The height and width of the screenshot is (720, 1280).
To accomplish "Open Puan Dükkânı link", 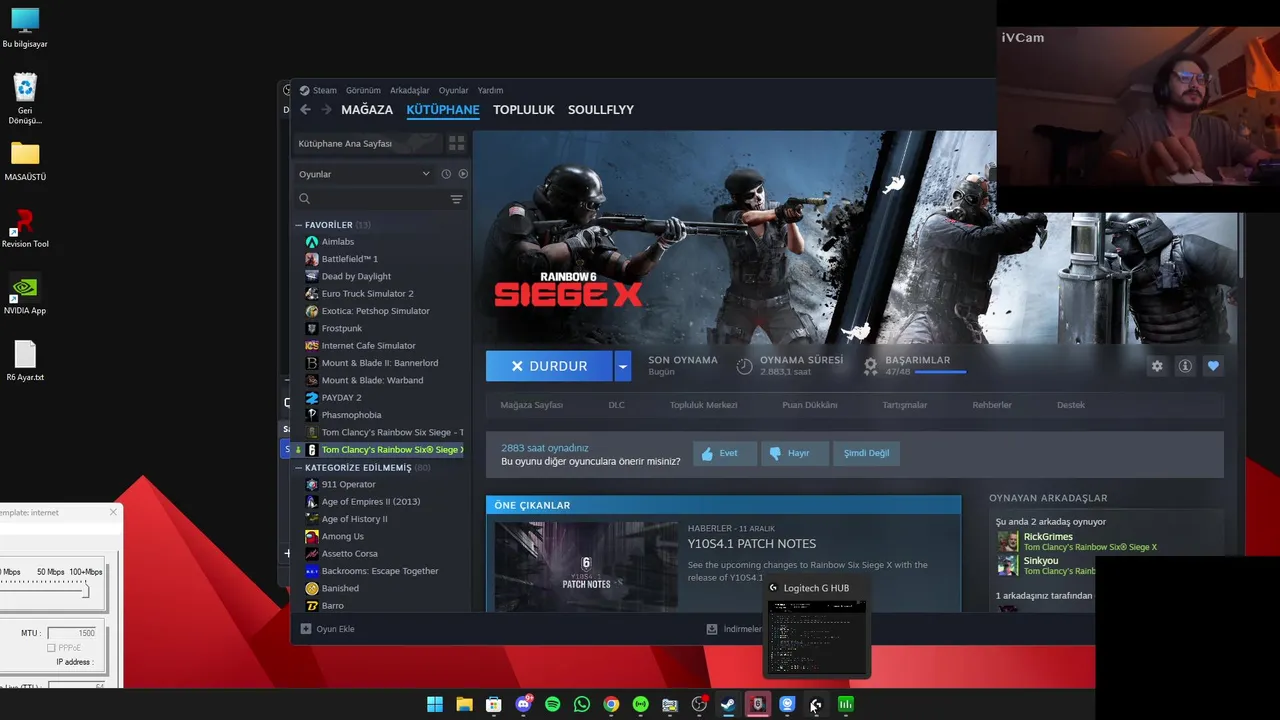I will (x=810, y=405).
